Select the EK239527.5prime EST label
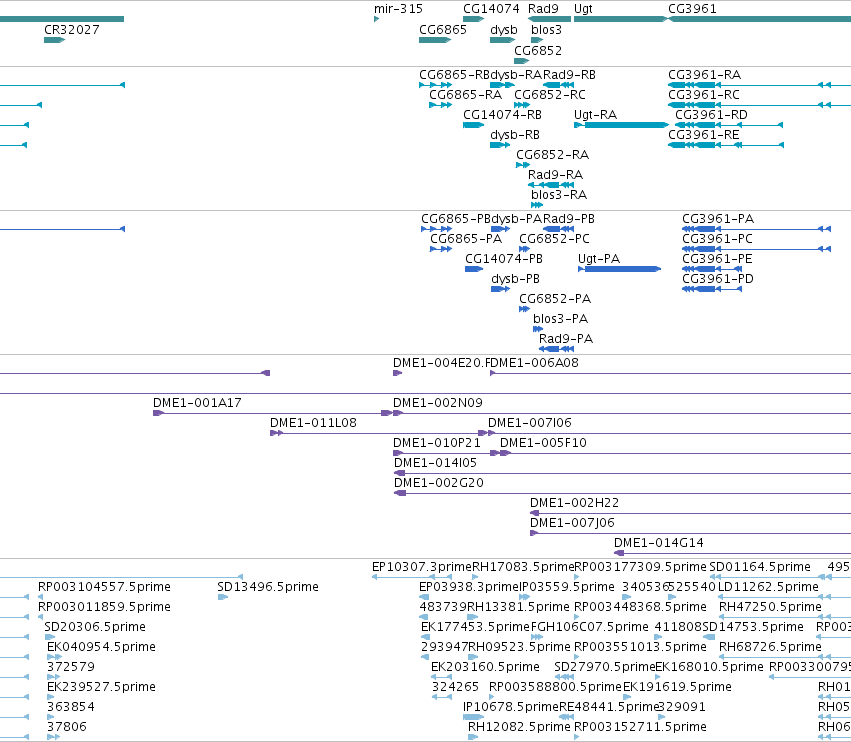 coord(101,687)
